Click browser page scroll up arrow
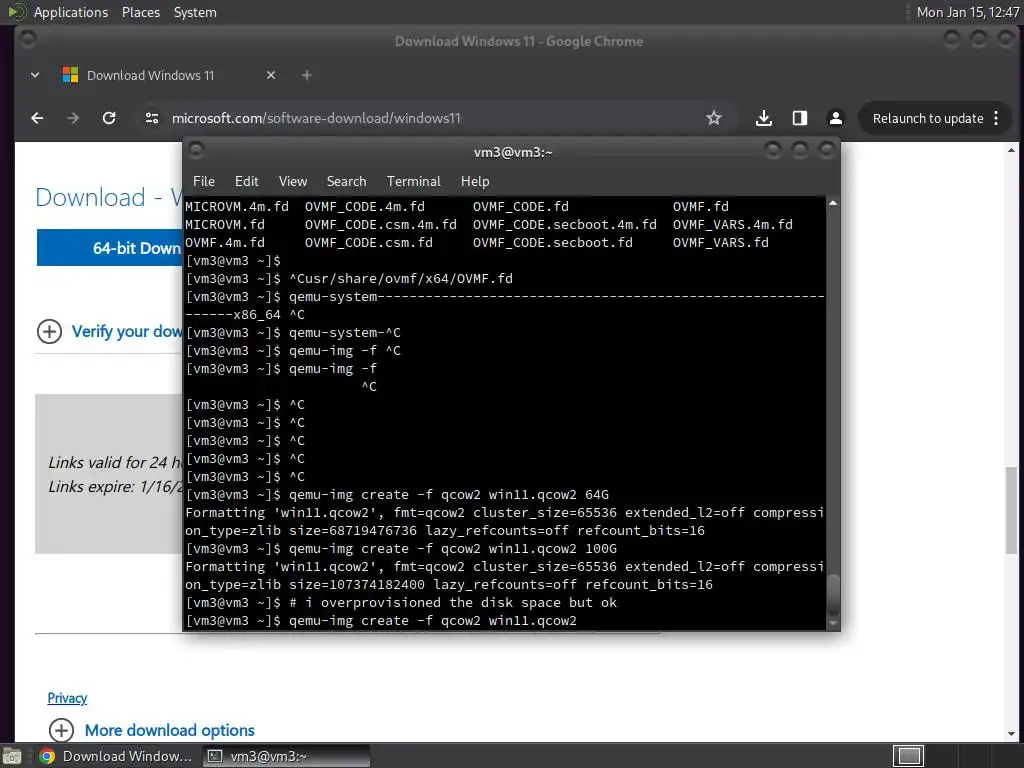 (1011, 150)
